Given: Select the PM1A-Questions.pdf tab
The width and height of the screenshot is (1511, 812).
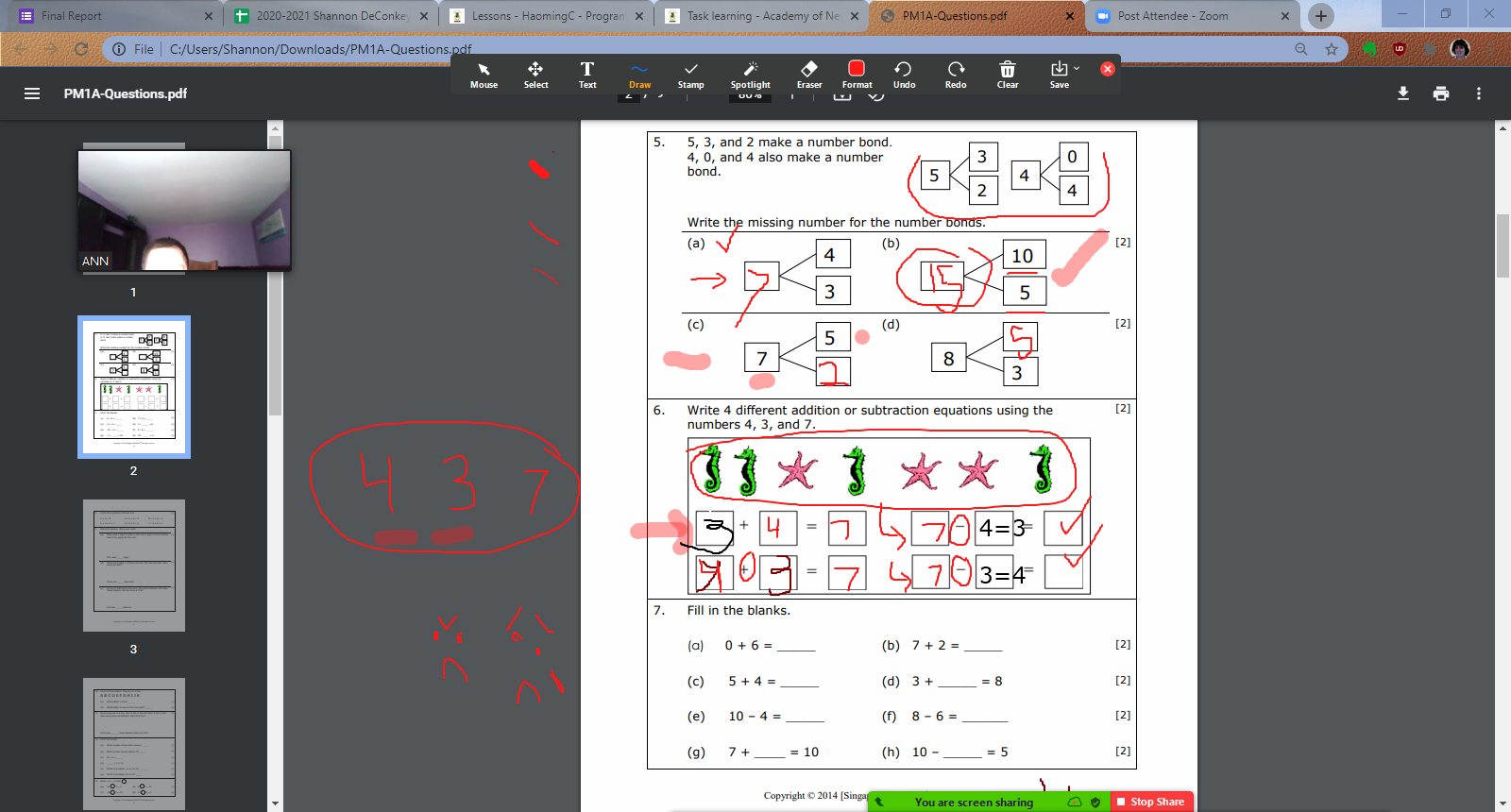Looking at the screenshot, I should (976, 16).
